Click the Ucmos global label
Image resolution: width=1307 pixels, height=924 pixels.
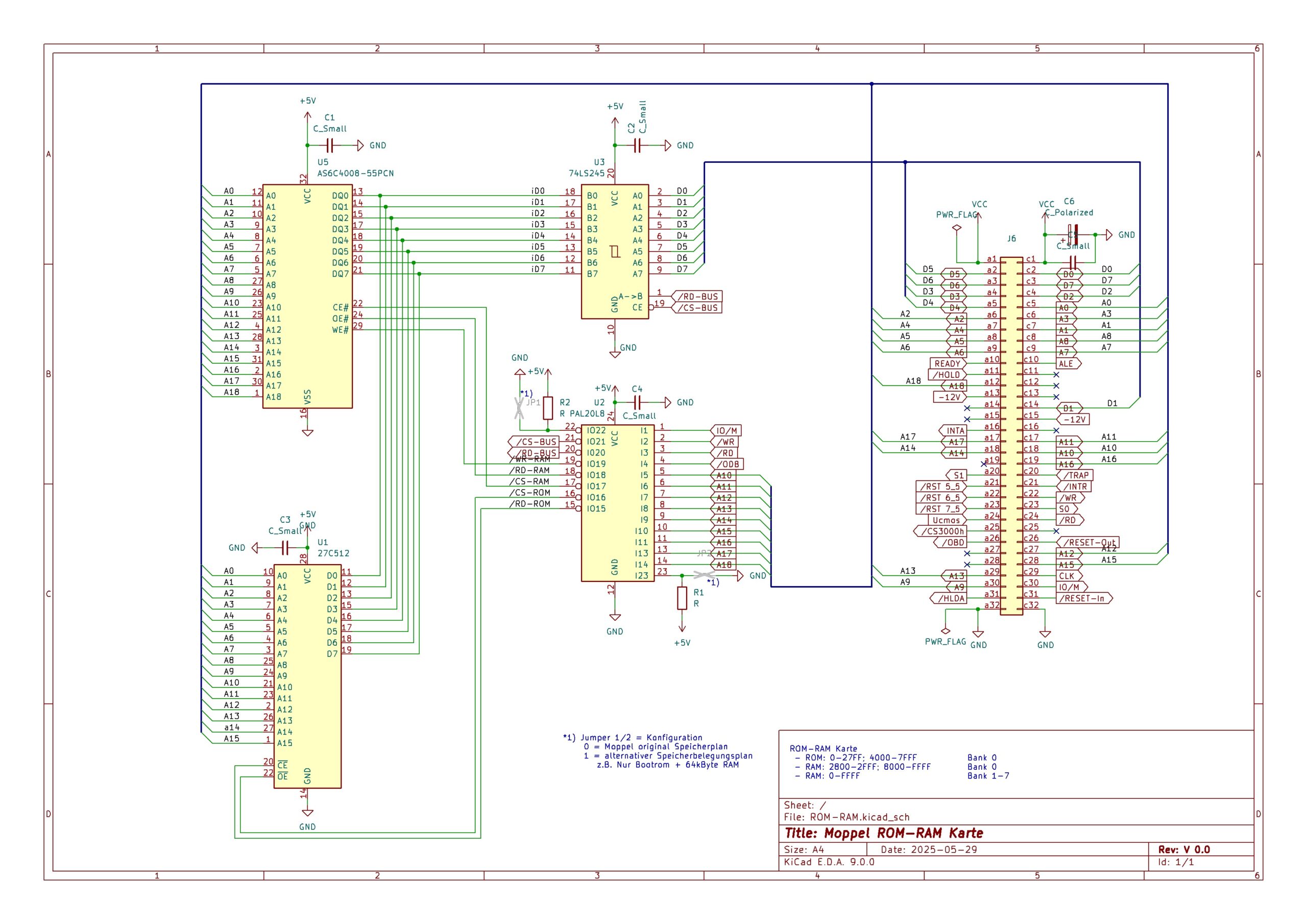coord(948,520)
